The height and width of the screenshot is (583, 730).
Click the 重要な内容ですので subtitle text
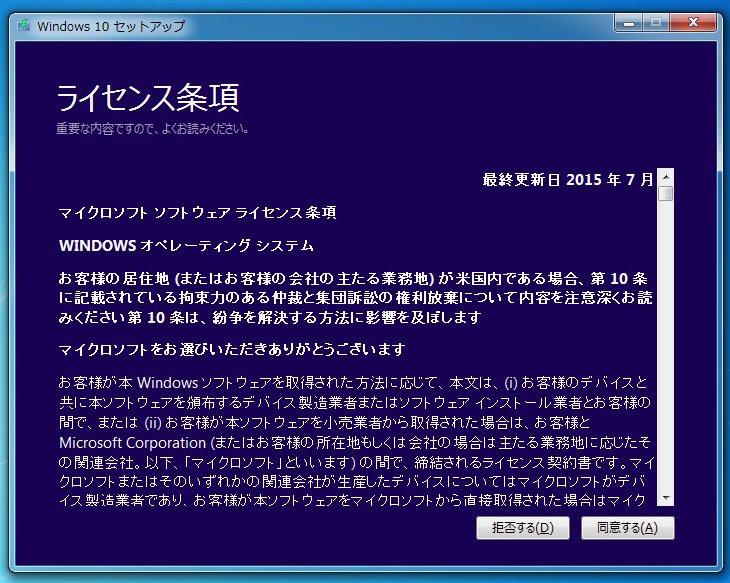152,129
